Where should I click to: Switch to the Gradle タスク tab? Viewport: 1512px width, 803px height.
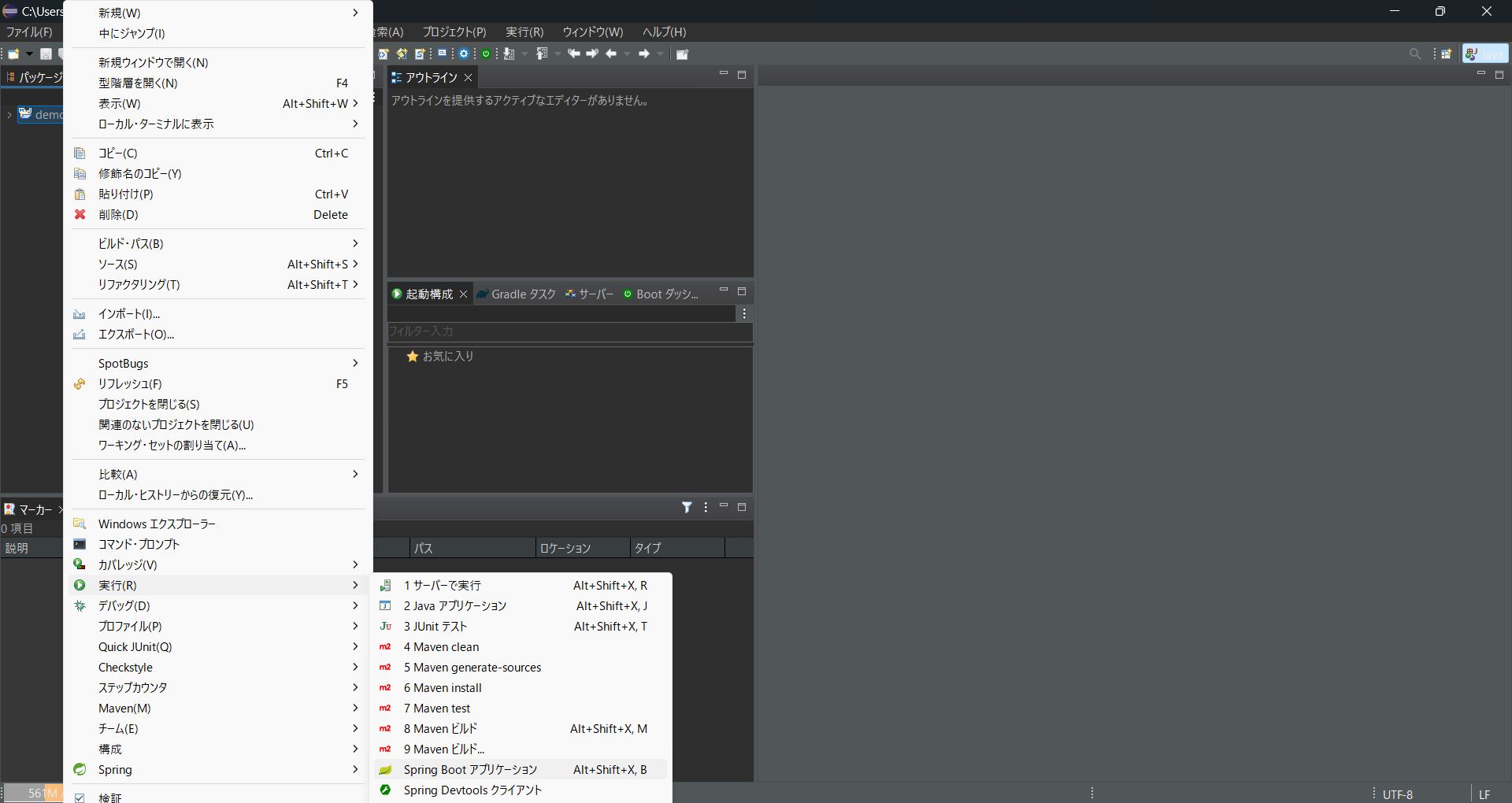(x=517, y=294)
